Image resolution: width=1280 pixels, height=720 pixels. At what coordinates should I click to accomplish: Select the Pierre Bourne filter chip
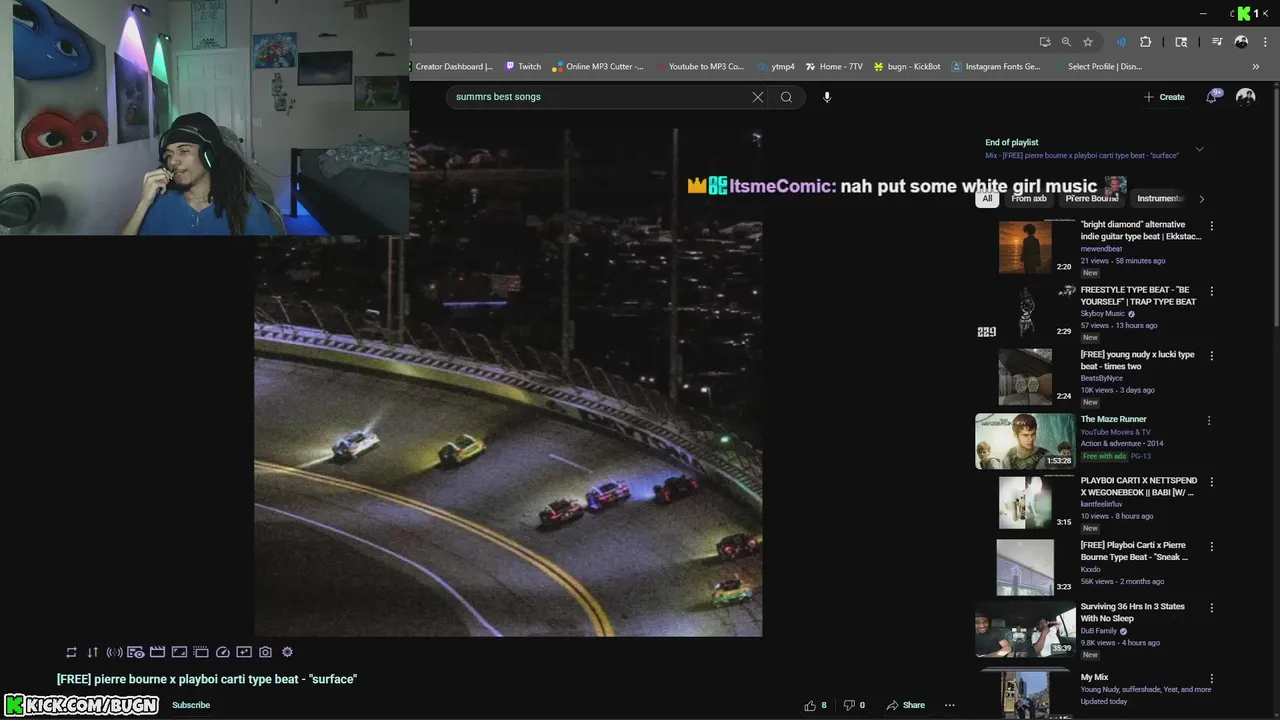pyautogui.click(x=1092, y=198)
